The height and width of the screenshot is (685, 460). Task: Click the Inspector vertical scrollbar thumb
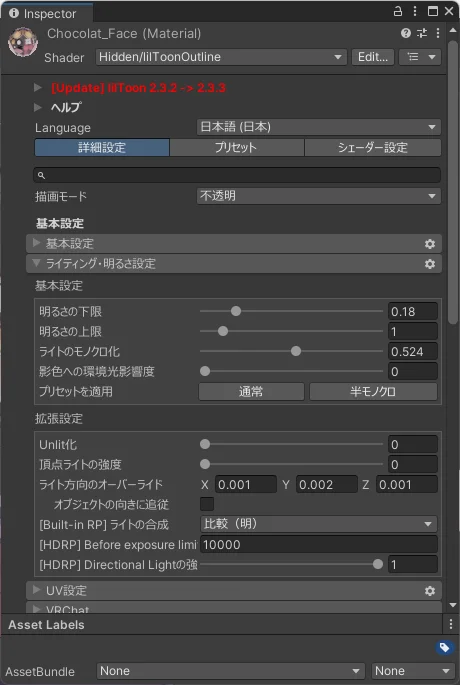click(453, 183)
